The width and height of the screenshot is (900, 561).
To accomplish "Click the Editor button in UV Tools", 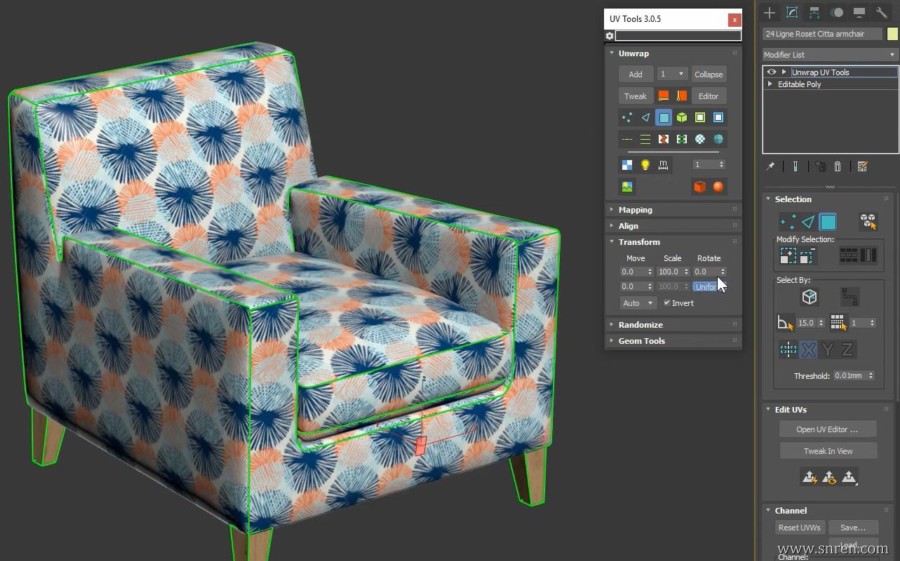I will (708, 96).
